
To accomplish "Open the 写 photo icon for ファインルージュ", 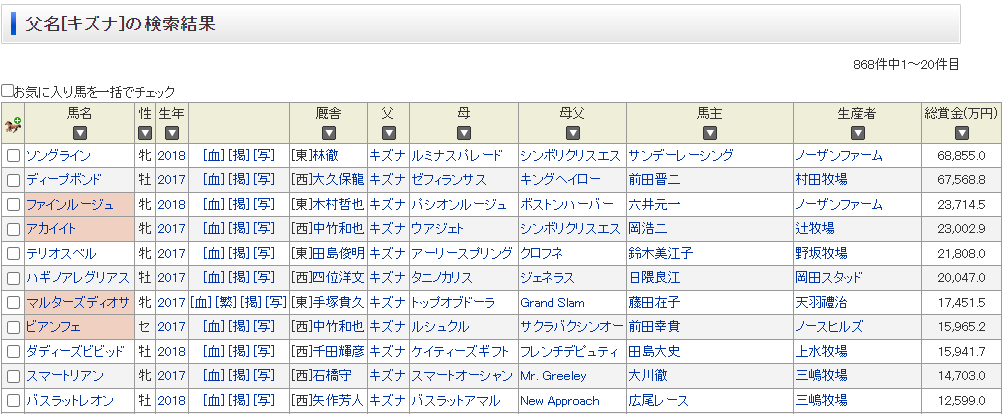I will (264, 205).
